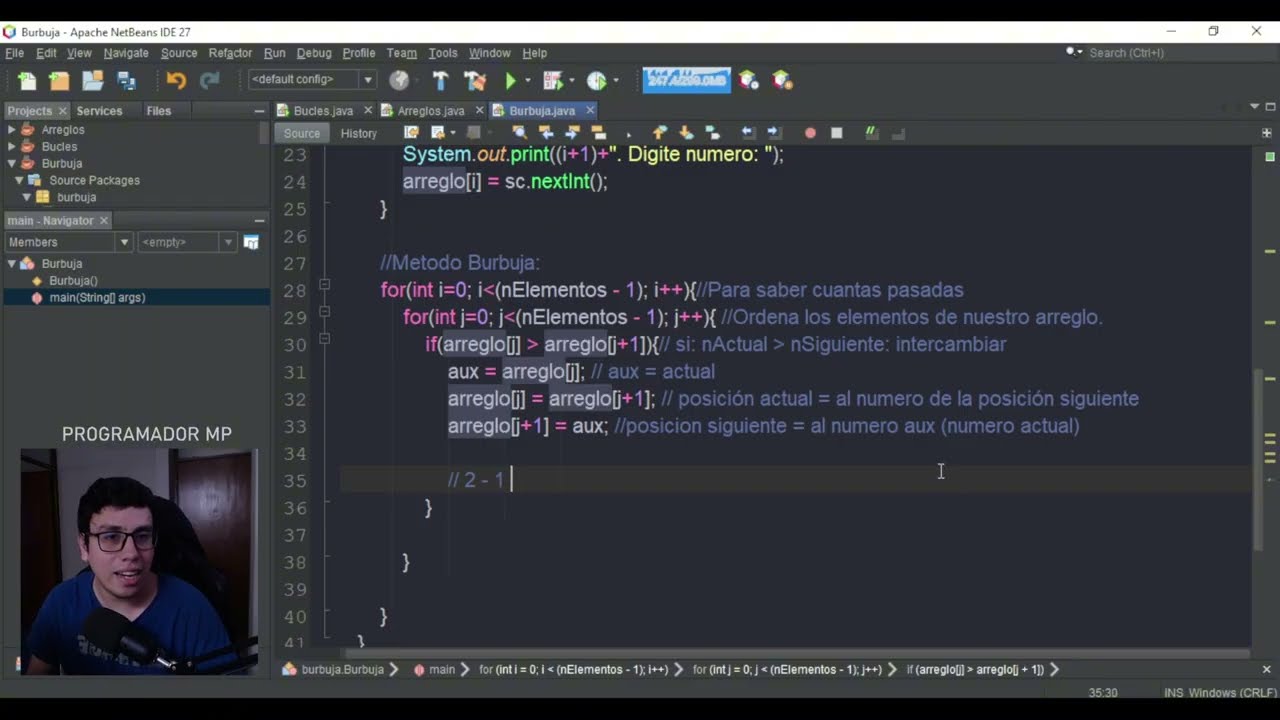The image size is (1280, 720).
Task: Switch to the Services tab
Action: 99,111
